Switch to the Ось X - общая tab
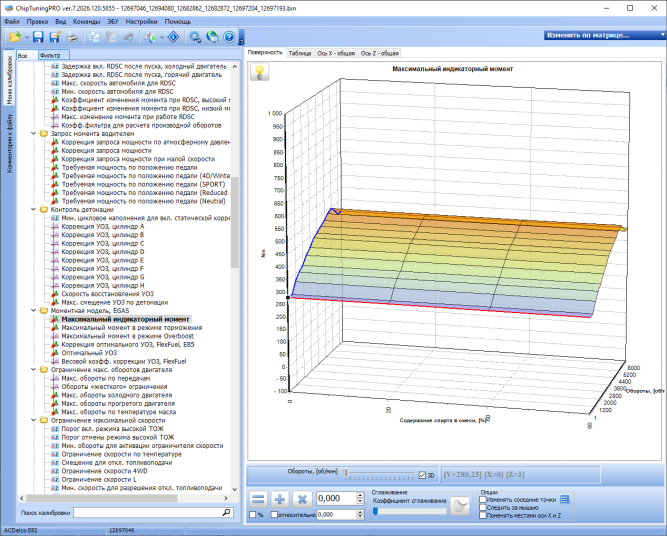The width and height of the screenshot is (667, 536). coord(336,53)
